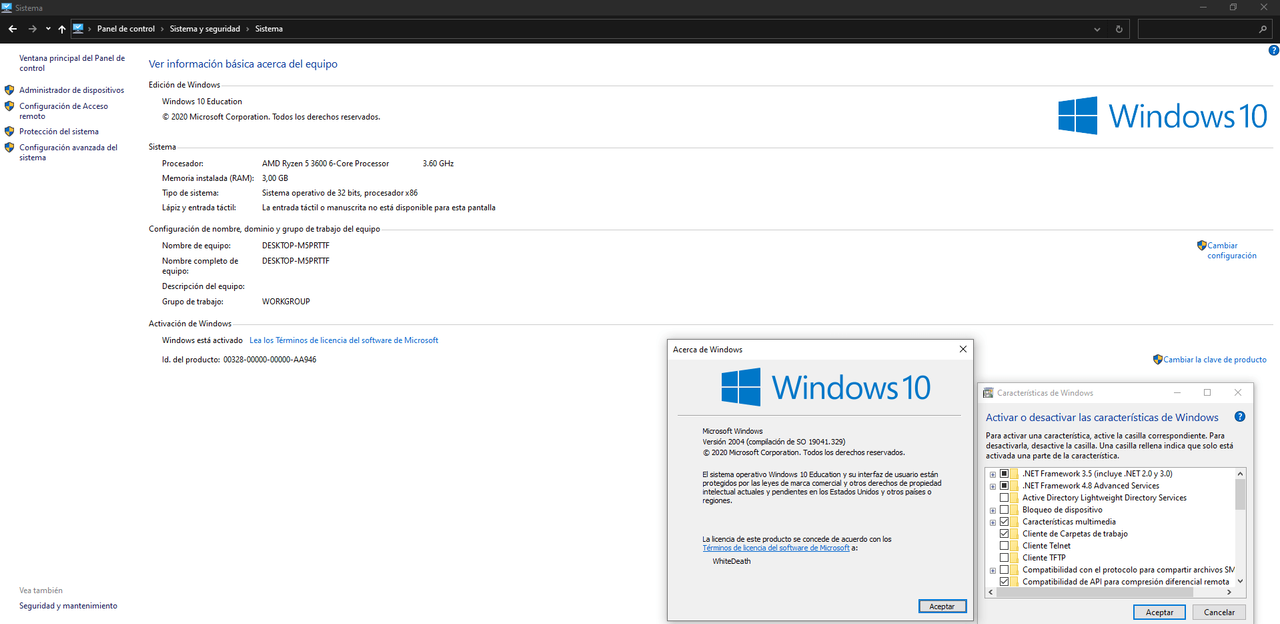Click folder icon of Cliente Telnet

point(1015,546)
